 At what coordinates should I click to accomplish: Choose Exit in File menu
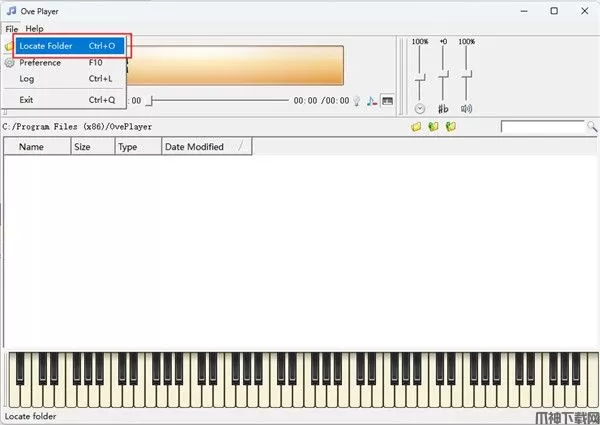point(65,100)
